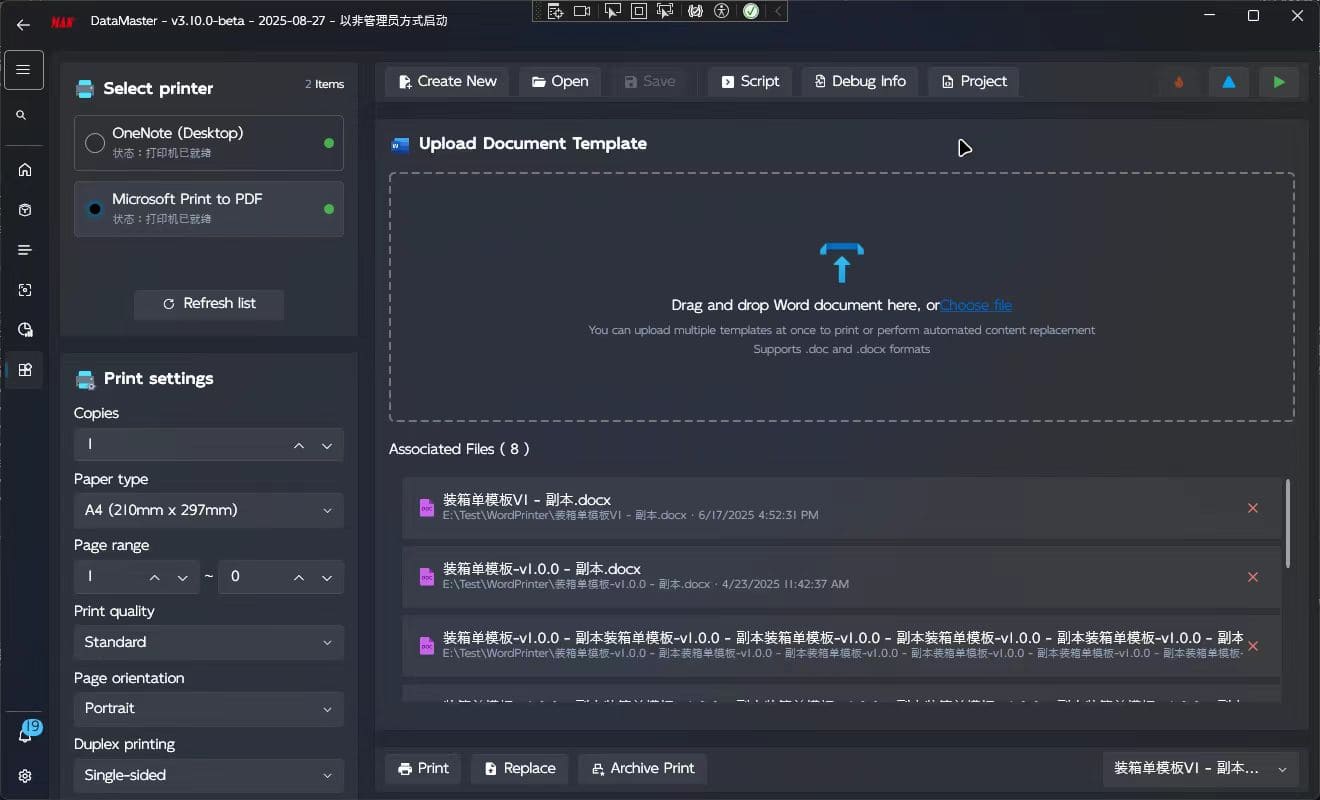Expand the Duplex printing dropdown
This screenshot has width=1320, height=800.
(x=209, y=775)
